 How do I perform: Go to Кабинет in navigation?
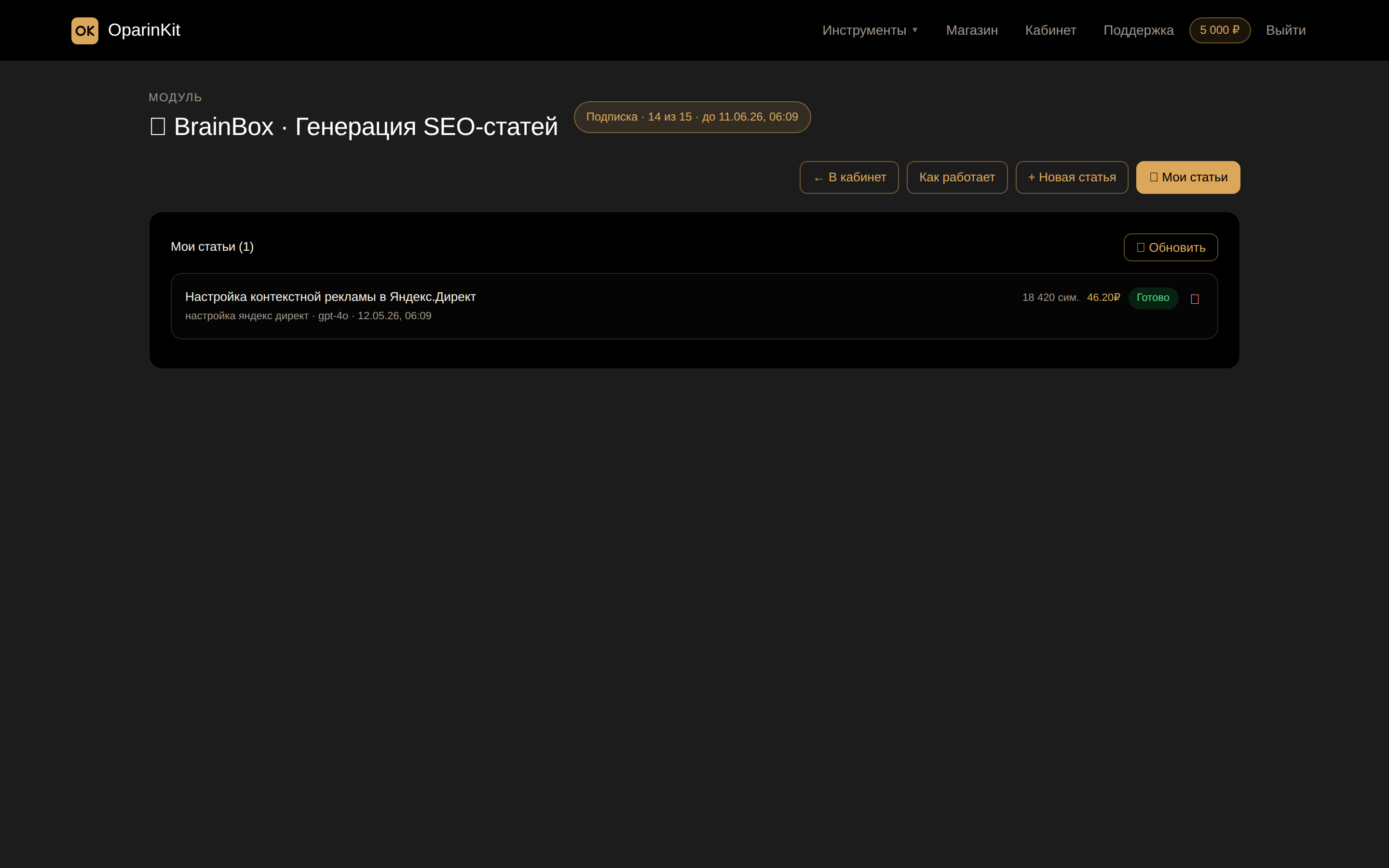pos(1050,30)
